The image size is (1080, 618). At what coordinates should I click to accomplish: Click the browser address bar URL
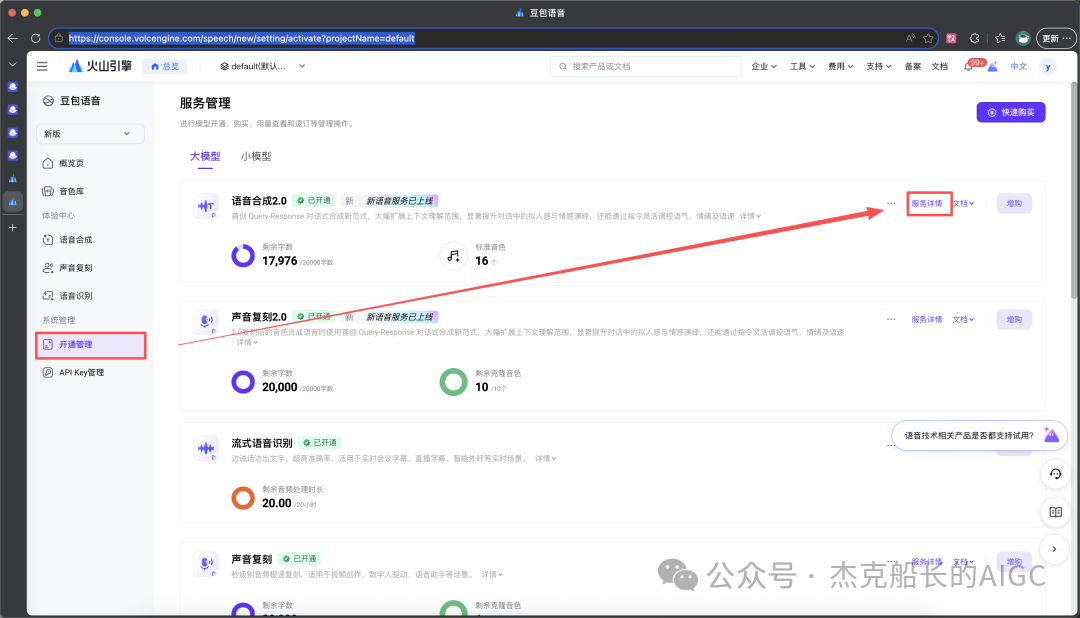pos(242,39)
